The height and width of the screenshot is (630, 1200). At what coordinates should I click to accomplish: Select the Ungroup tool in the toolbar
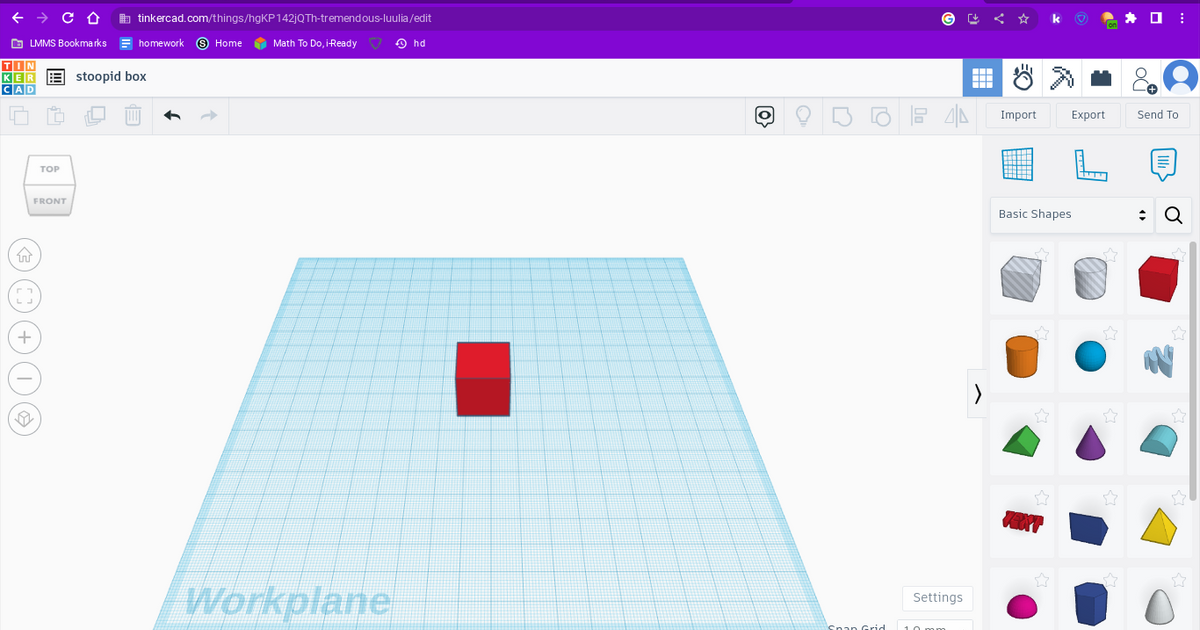click(x=880, y=116)
